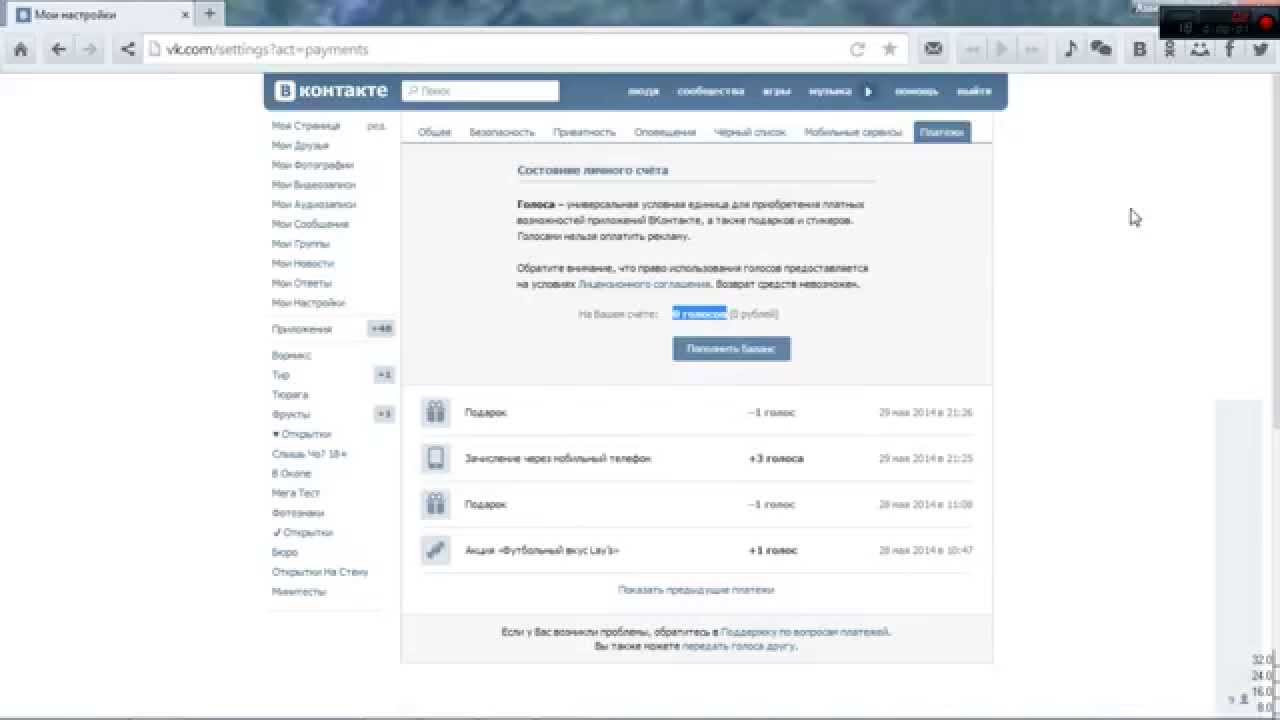Viewport: 1280px width, 720px height.
Task: Click the browser forward arrow
Action: click(90, 49)
